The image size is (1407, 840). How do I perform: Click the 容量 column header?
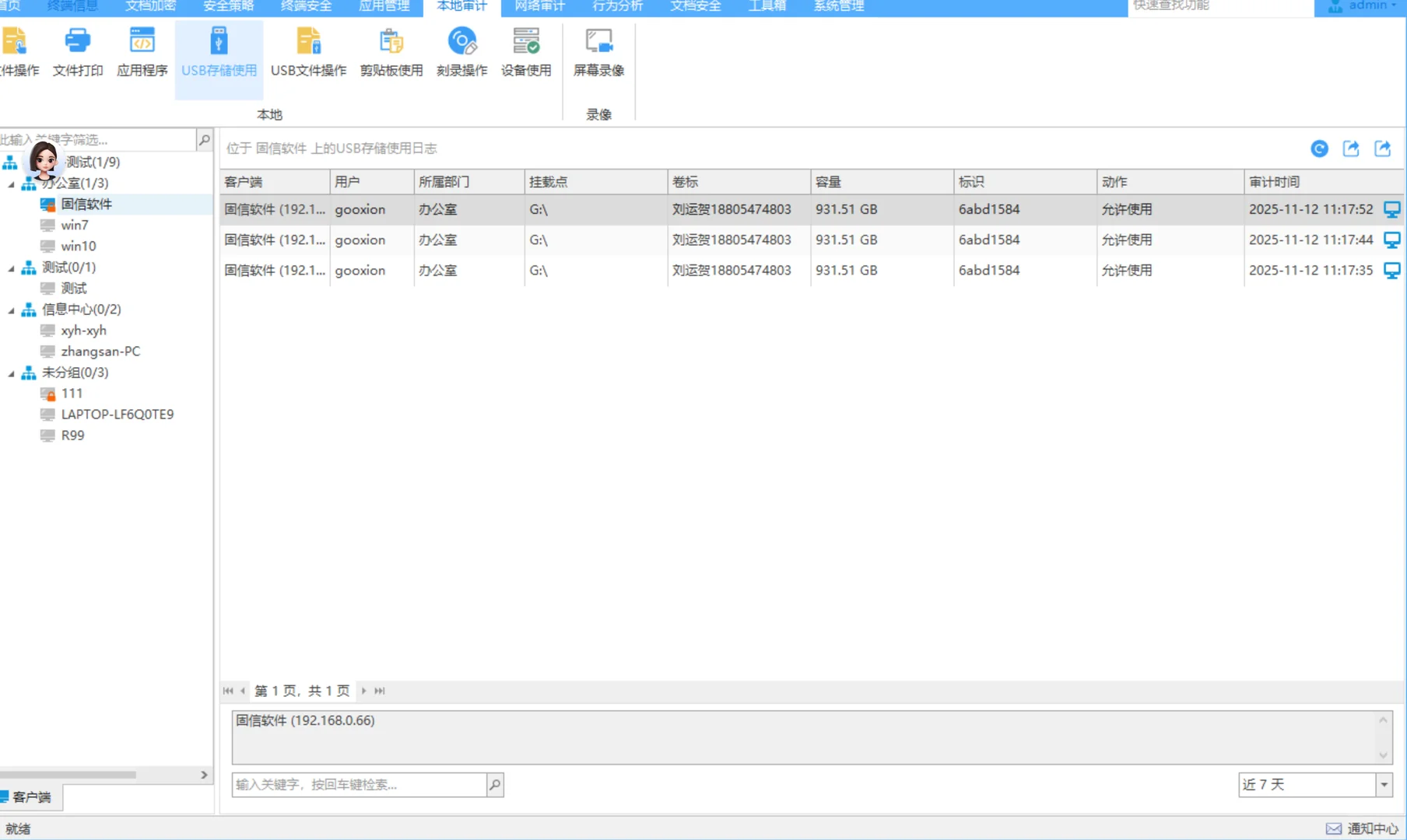(882, 182)
